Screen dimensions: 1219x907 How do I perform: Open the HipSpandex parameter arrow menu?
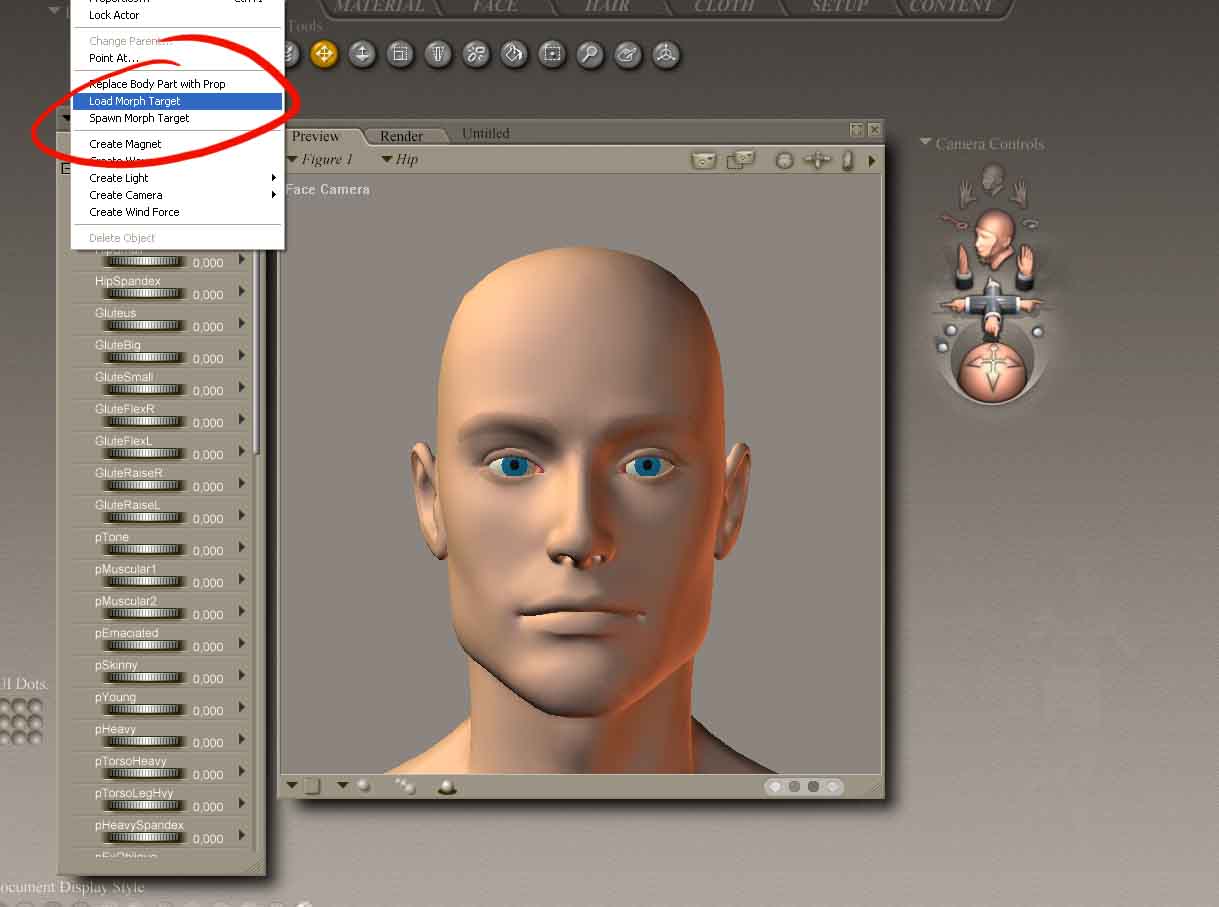(241, 292)
